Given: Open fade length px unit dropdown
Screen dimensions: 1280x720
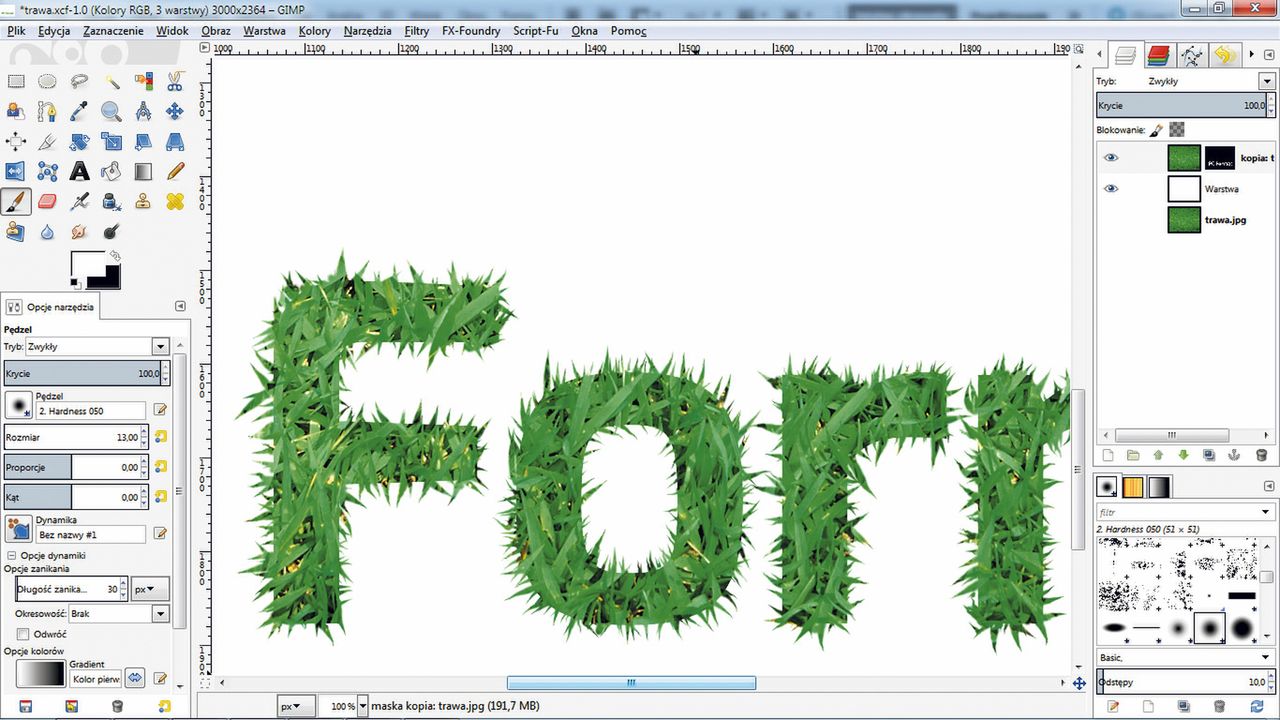Looking at the screenshot, I should click(150, 589).
